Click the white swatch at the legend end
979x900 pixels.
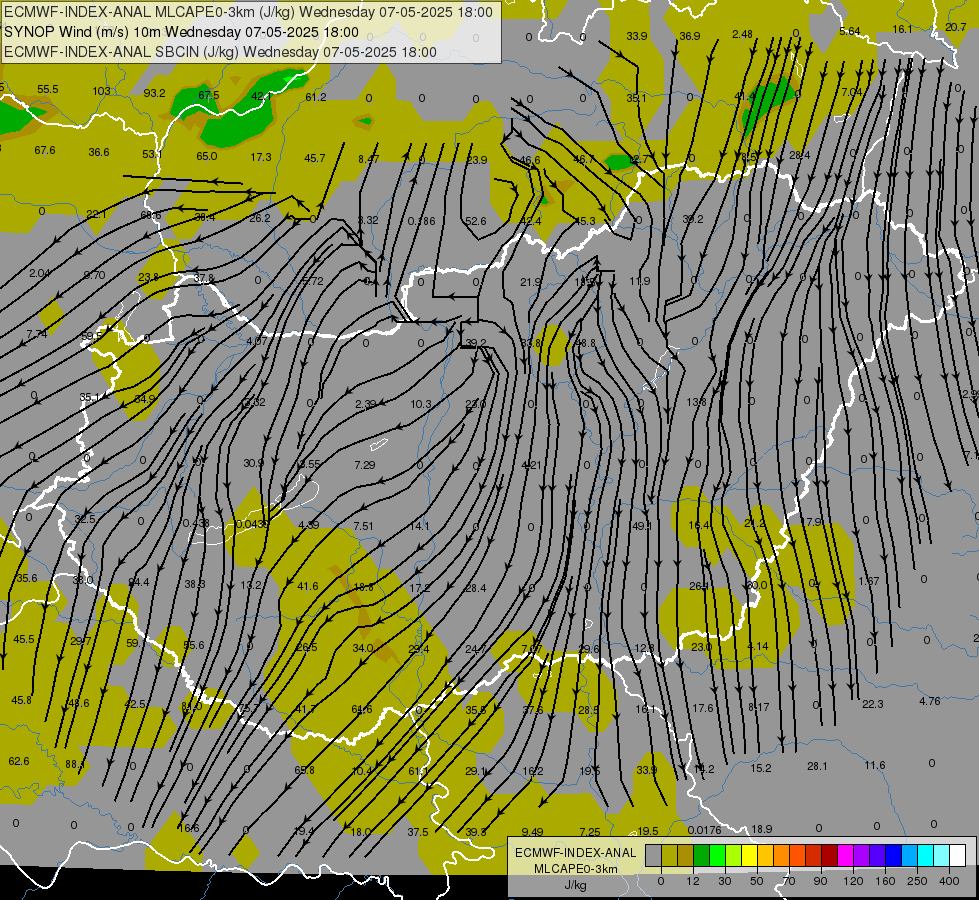(957, 855)
